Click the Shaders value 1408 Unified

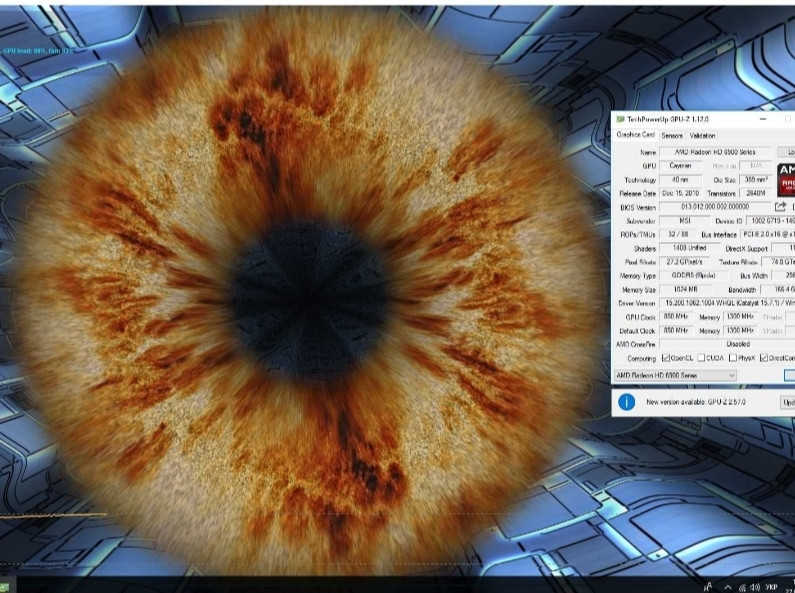pyautogui.click(x=689, y=248)
